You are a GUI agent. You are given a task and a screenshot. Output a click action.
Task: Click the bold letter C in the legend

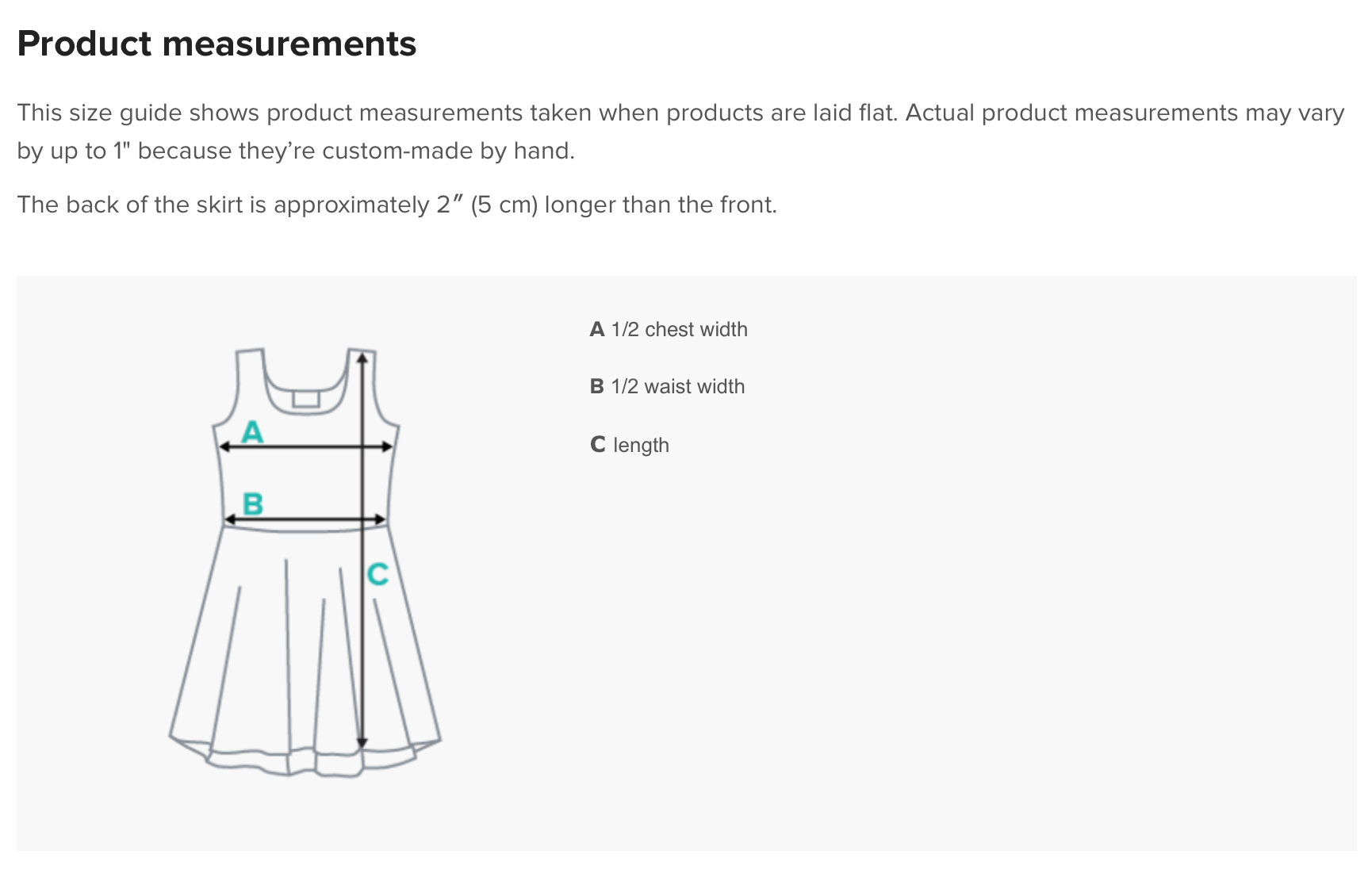(598, 445)
